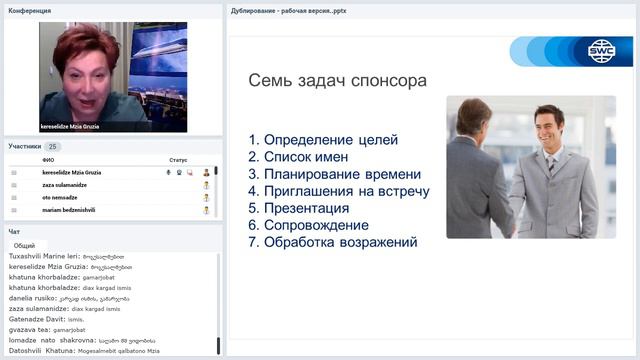
Task: Tick the checkbox beside mariam bedzenishvili
Action: 14,210
